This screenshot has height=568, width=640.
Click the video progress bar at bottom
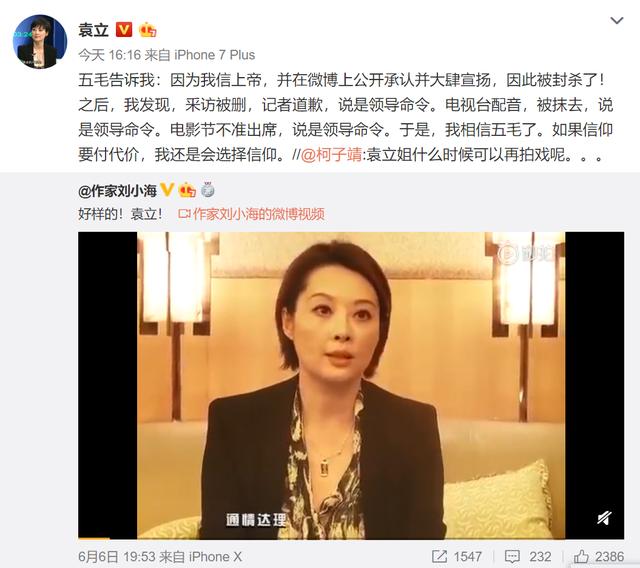[351, 538]
